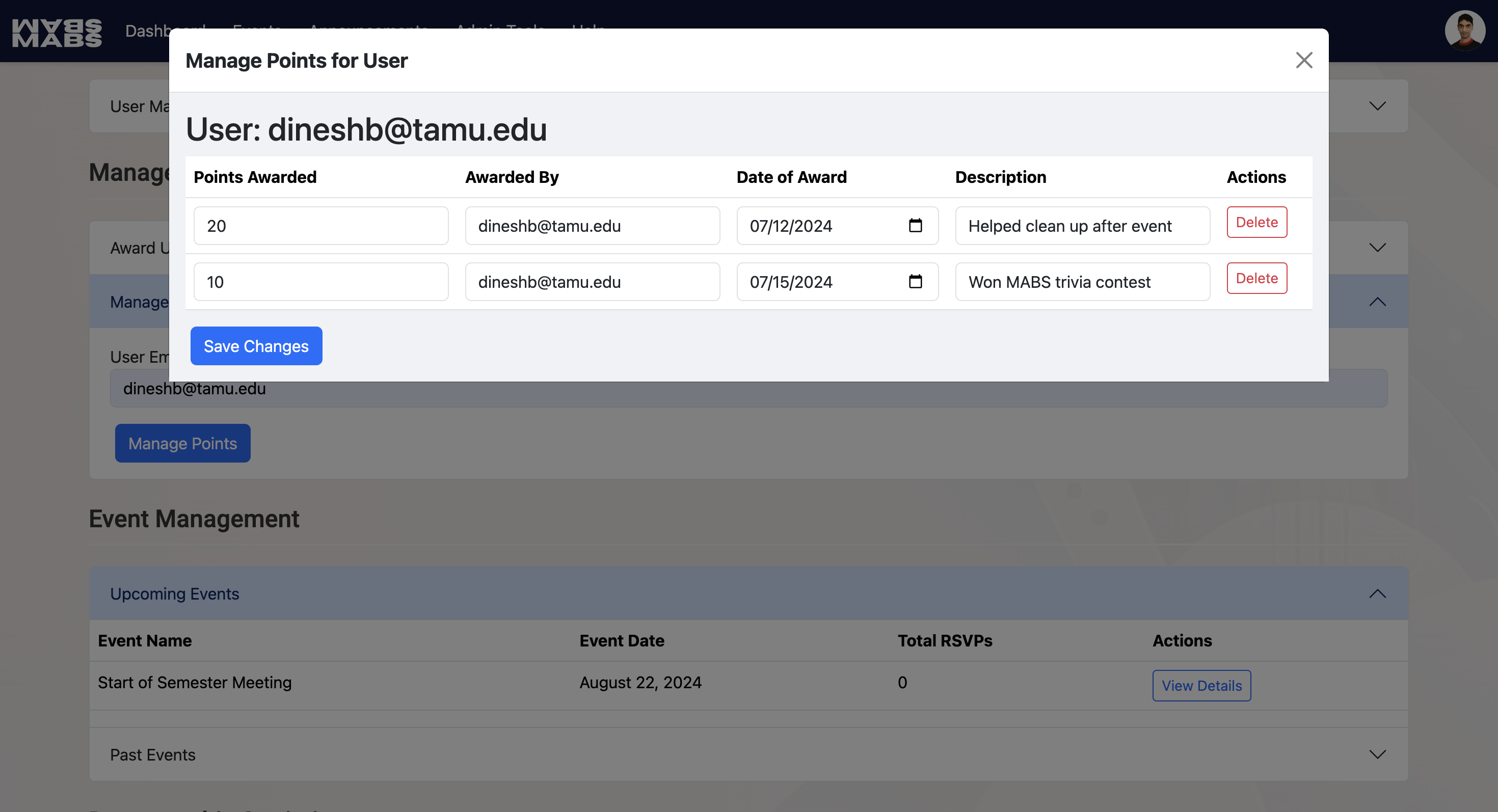Collapse the Manage Points accordion chevron
This screenshot has height=812, width=1498.
pos(1377,302)
